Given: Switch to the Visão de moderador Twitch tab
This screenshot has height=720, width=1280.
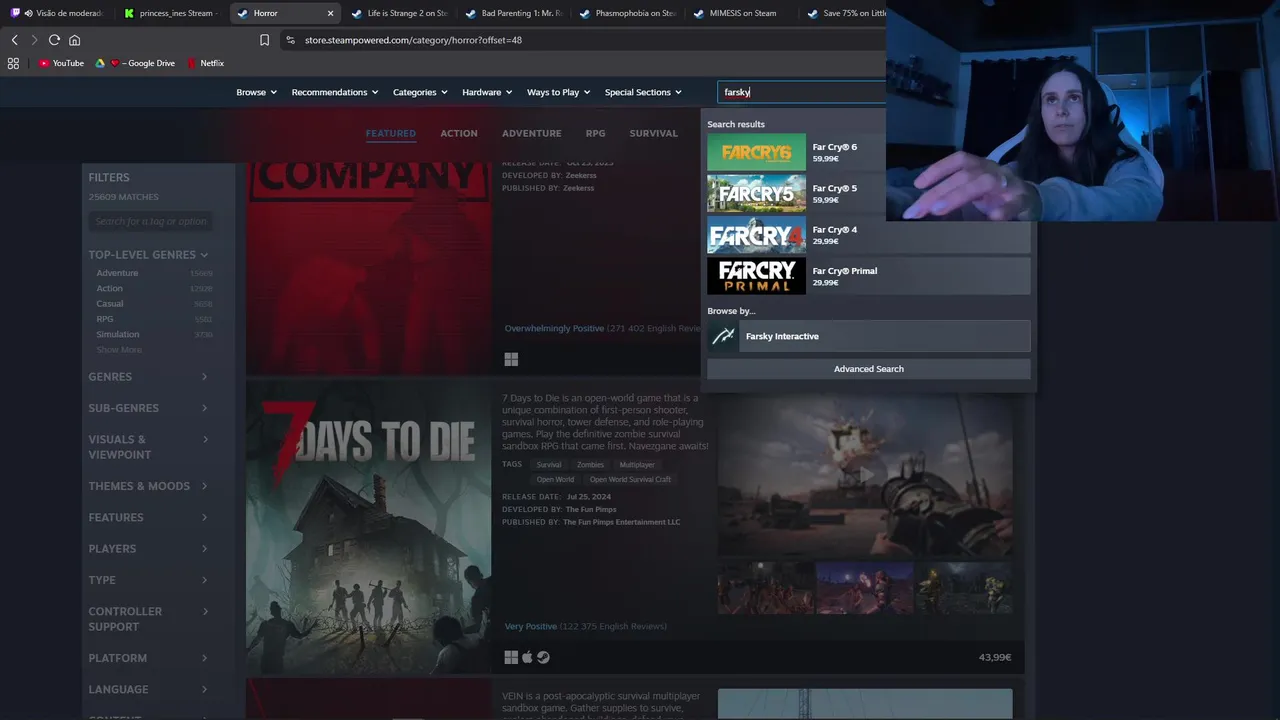Looking at the screenshot, I should click(x=56, y=13).
